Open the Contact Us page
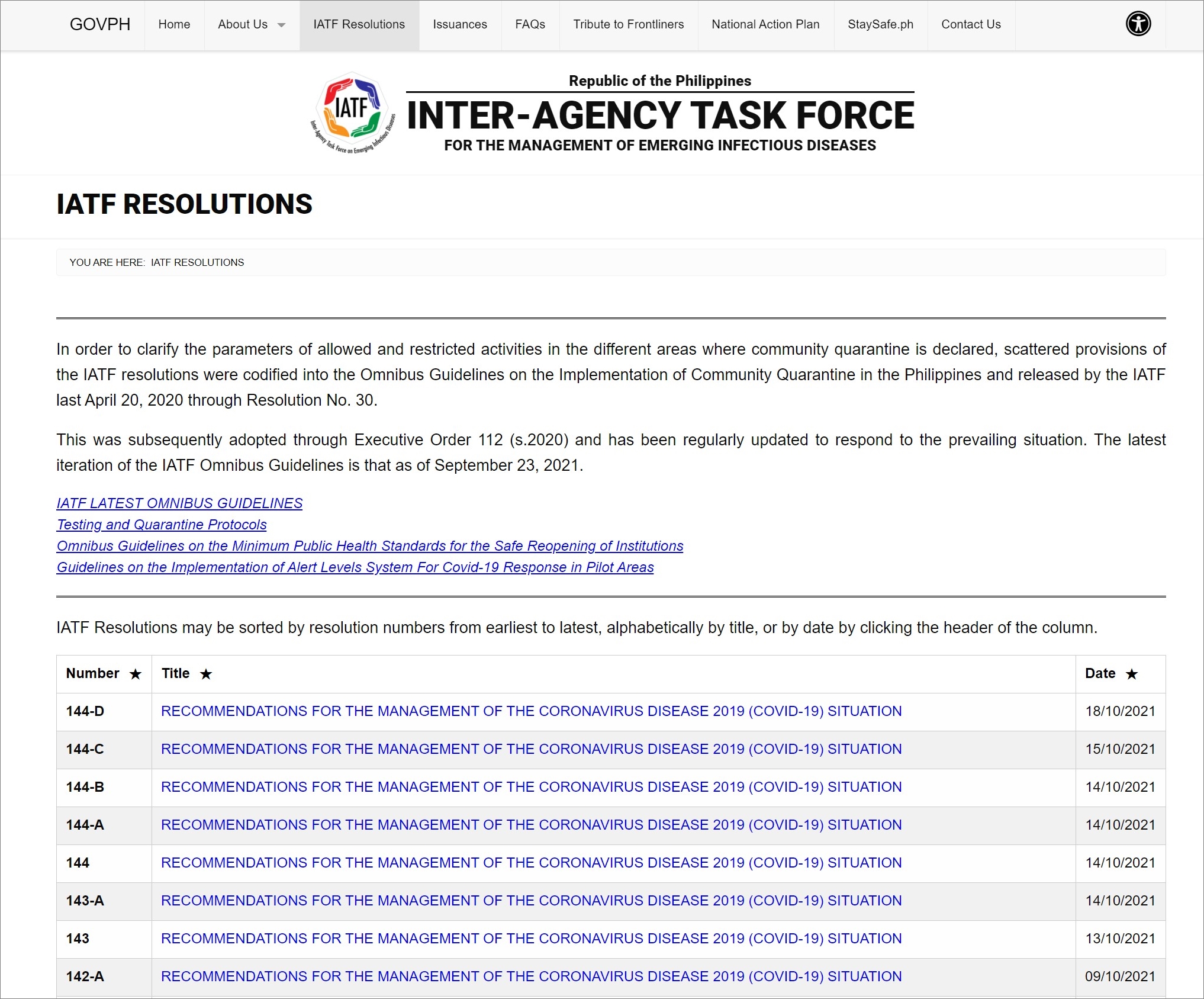Screen dimensions: 1204x999 coord(971,24)
